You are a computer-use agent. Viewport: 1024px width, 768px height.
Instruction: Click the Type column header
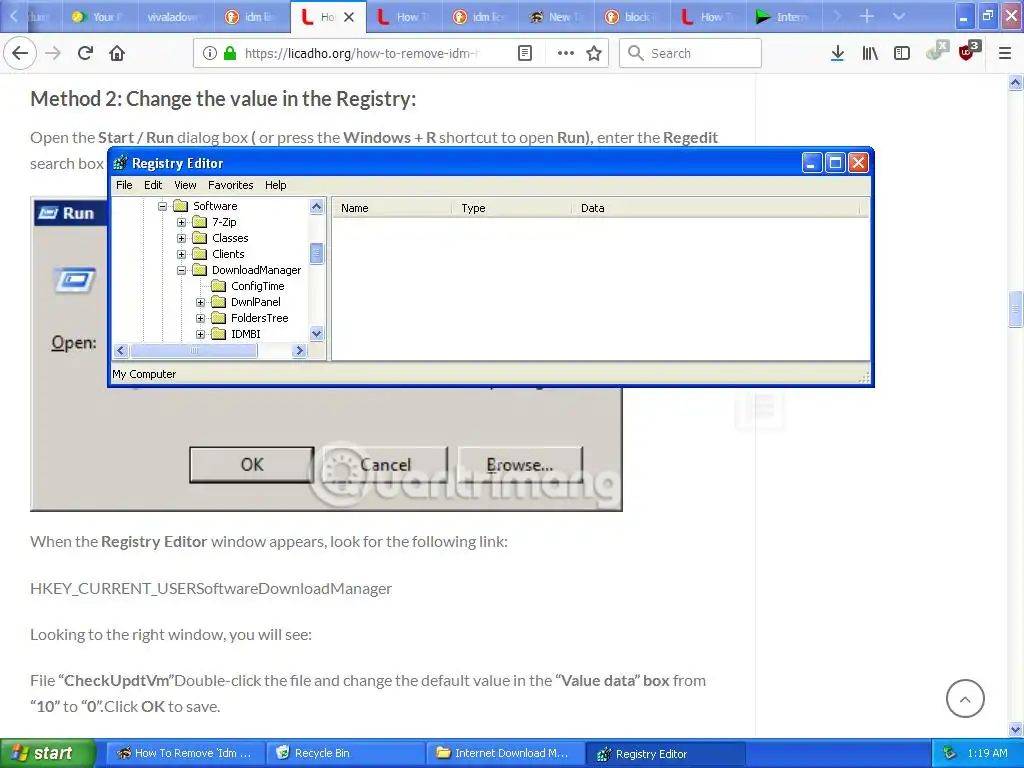(512, 208)
